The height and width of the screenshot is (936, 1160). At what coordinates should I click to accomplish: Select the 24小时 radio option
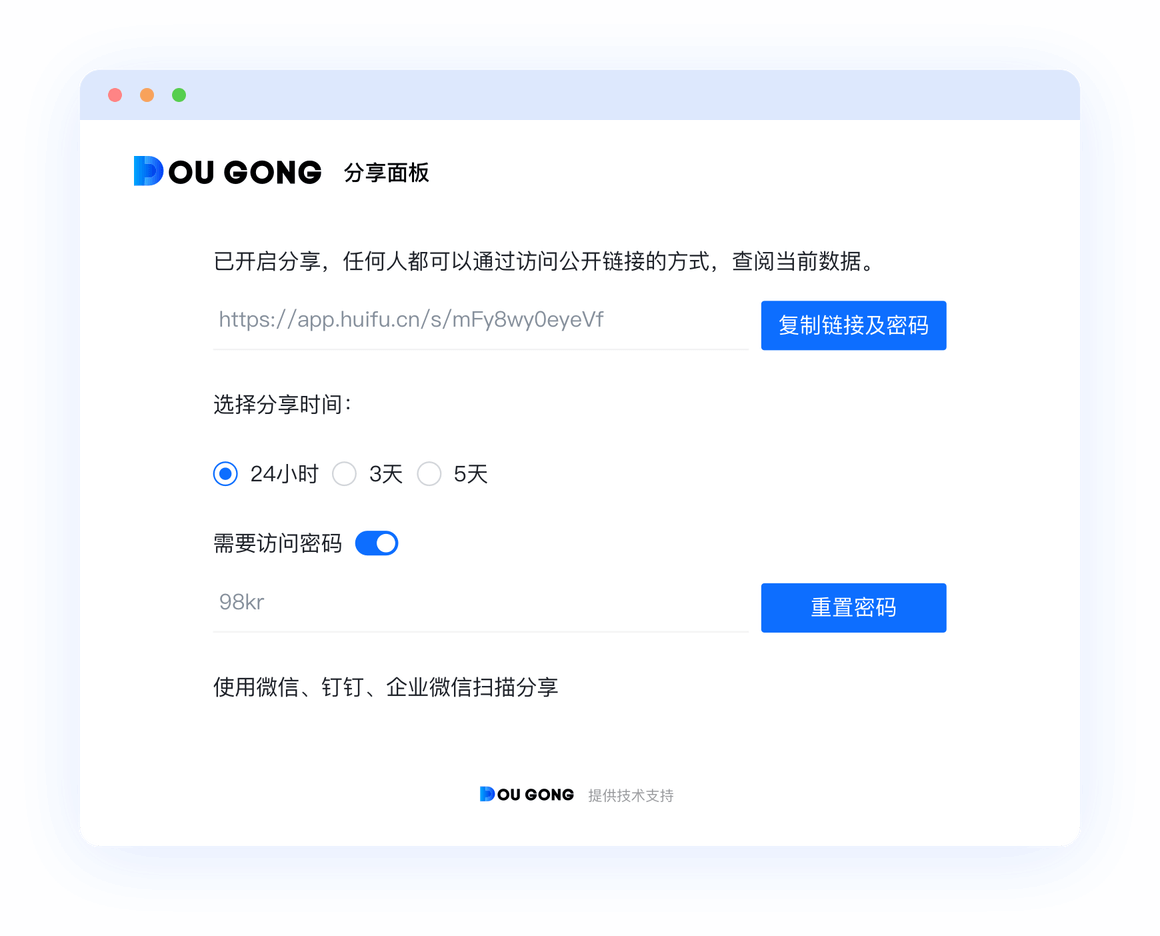pyautogui.click(x=226, y=474)
